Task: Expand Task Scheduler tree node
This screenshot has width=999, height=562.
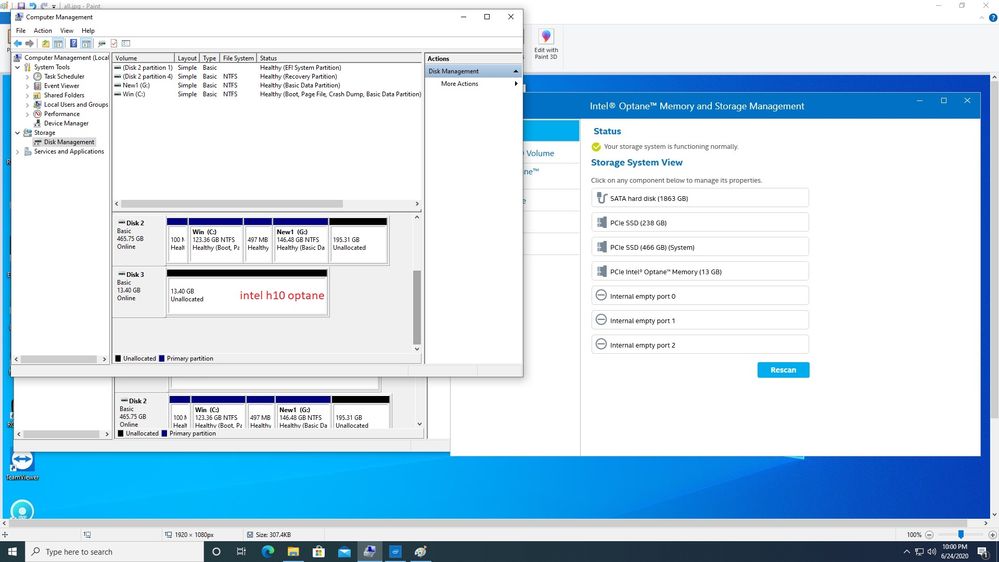Action: [27, 76]
